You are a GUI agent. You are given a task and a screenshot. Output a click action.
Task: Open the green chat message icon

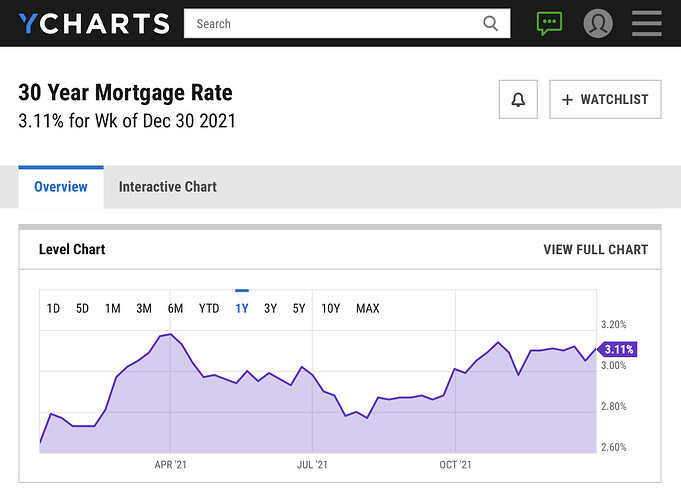click(x=549, y=23)
